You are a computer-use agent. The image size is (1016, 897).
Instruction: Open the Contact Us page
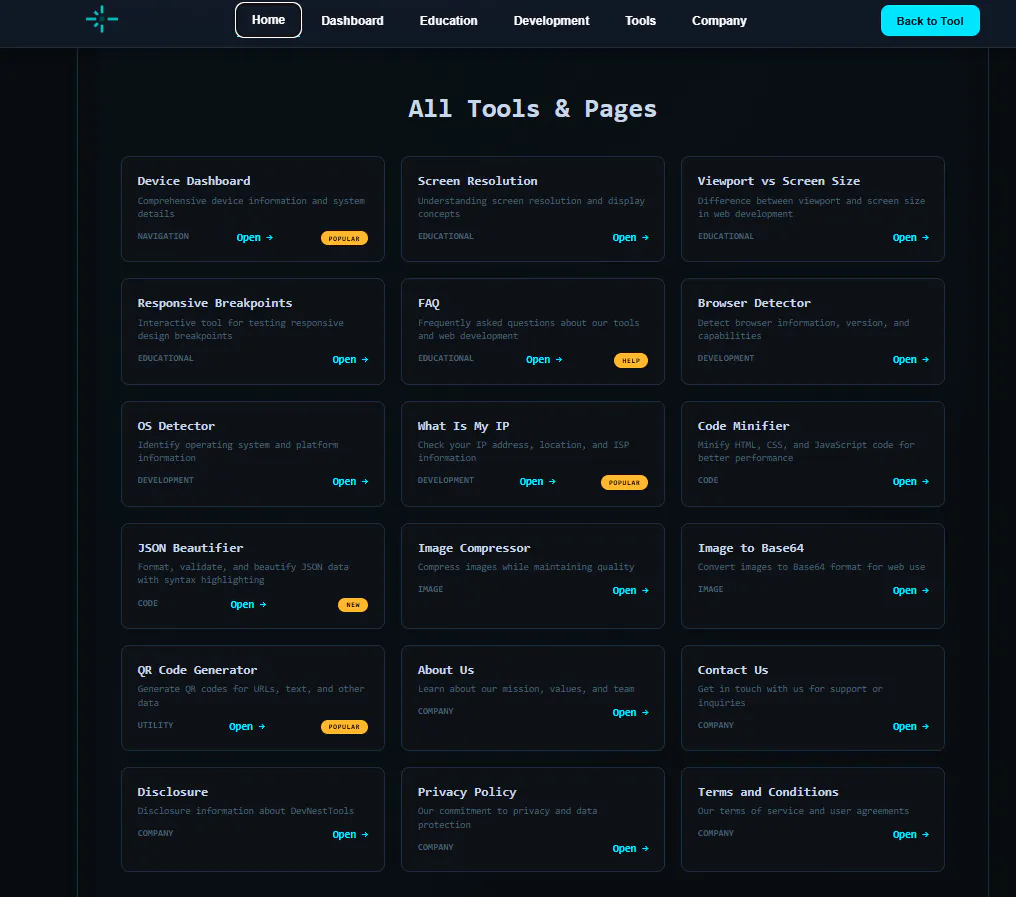coord(910,727)
